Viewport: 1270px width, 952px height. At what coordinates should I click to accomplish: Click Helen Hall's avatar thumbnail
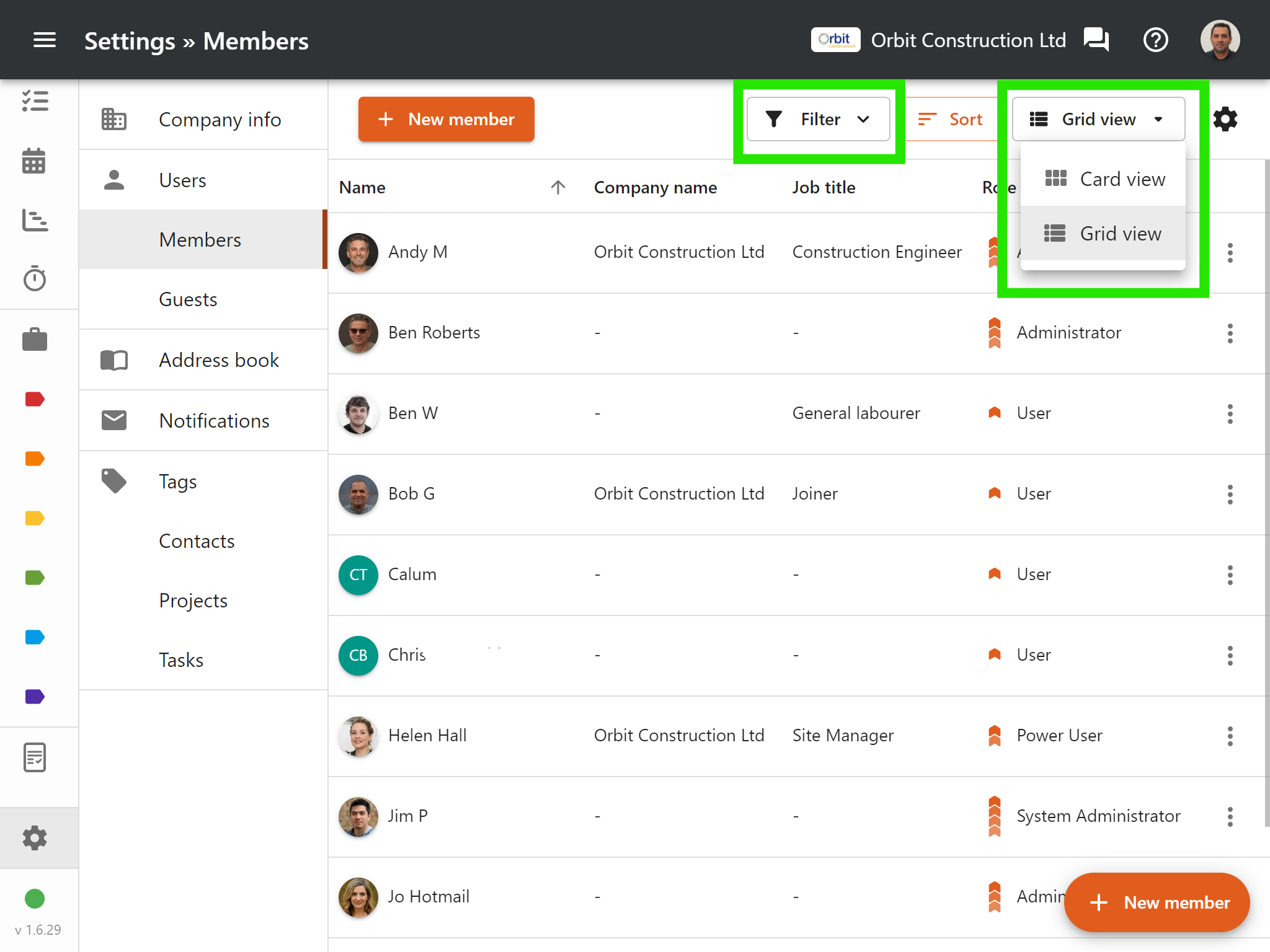coord(358,736)
